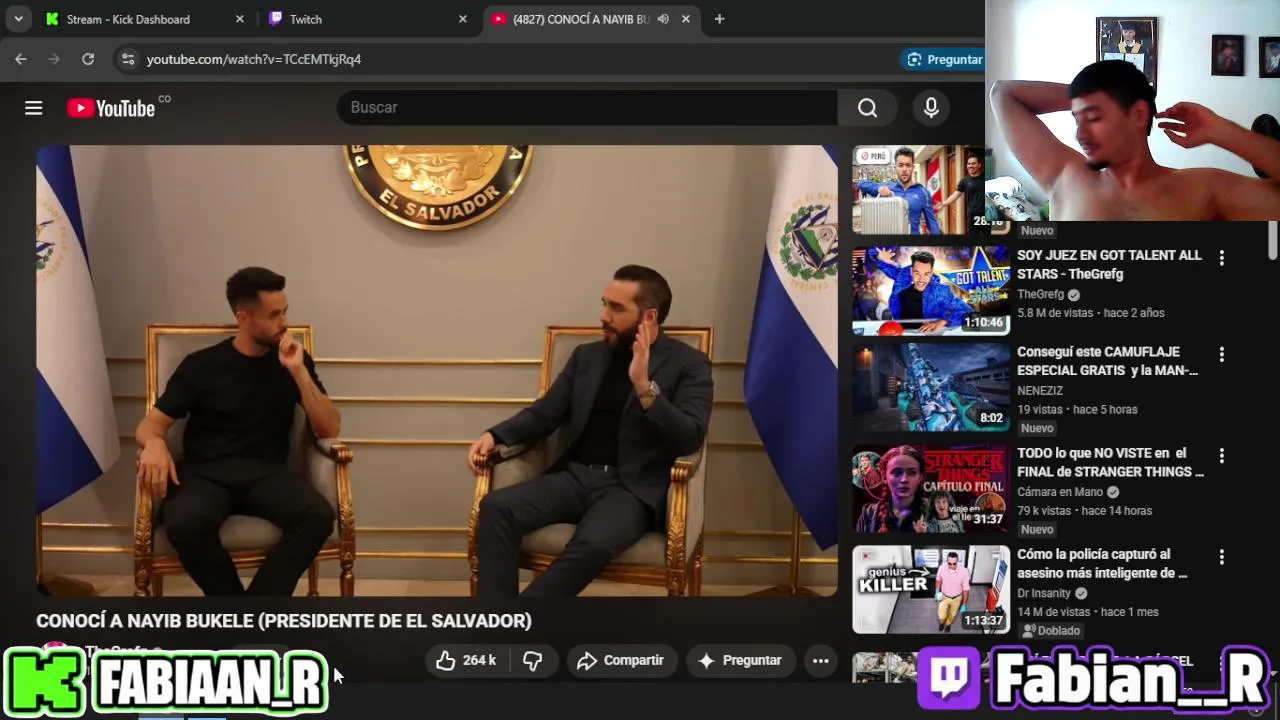Image resolution: width=1280 pixels, height=720 pixels.
Task: Click the address bar URL
Action: (254, 59)
